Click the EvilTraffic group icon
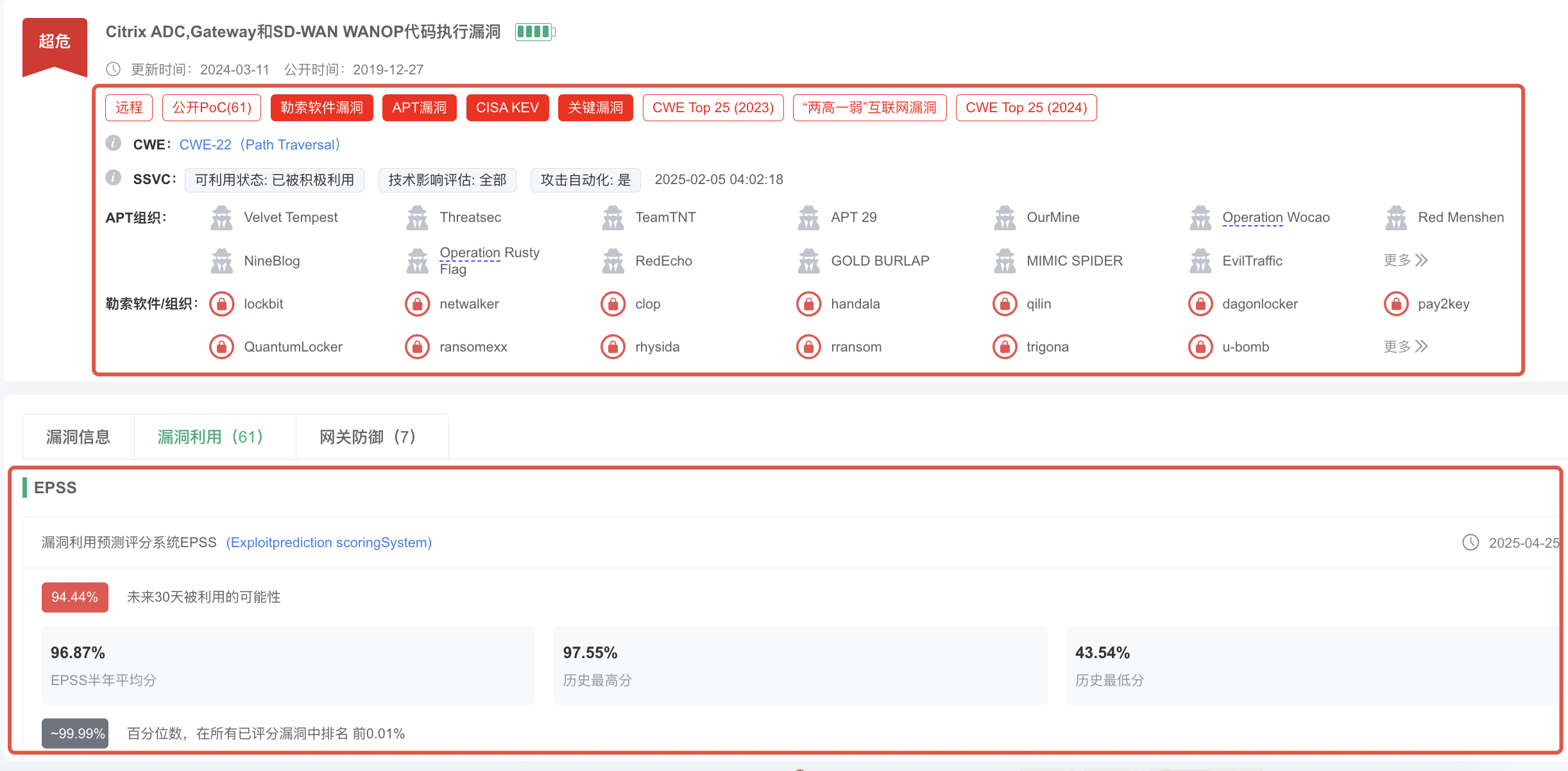Viewport: 1568px width, 771px height. click(1200, 261)
